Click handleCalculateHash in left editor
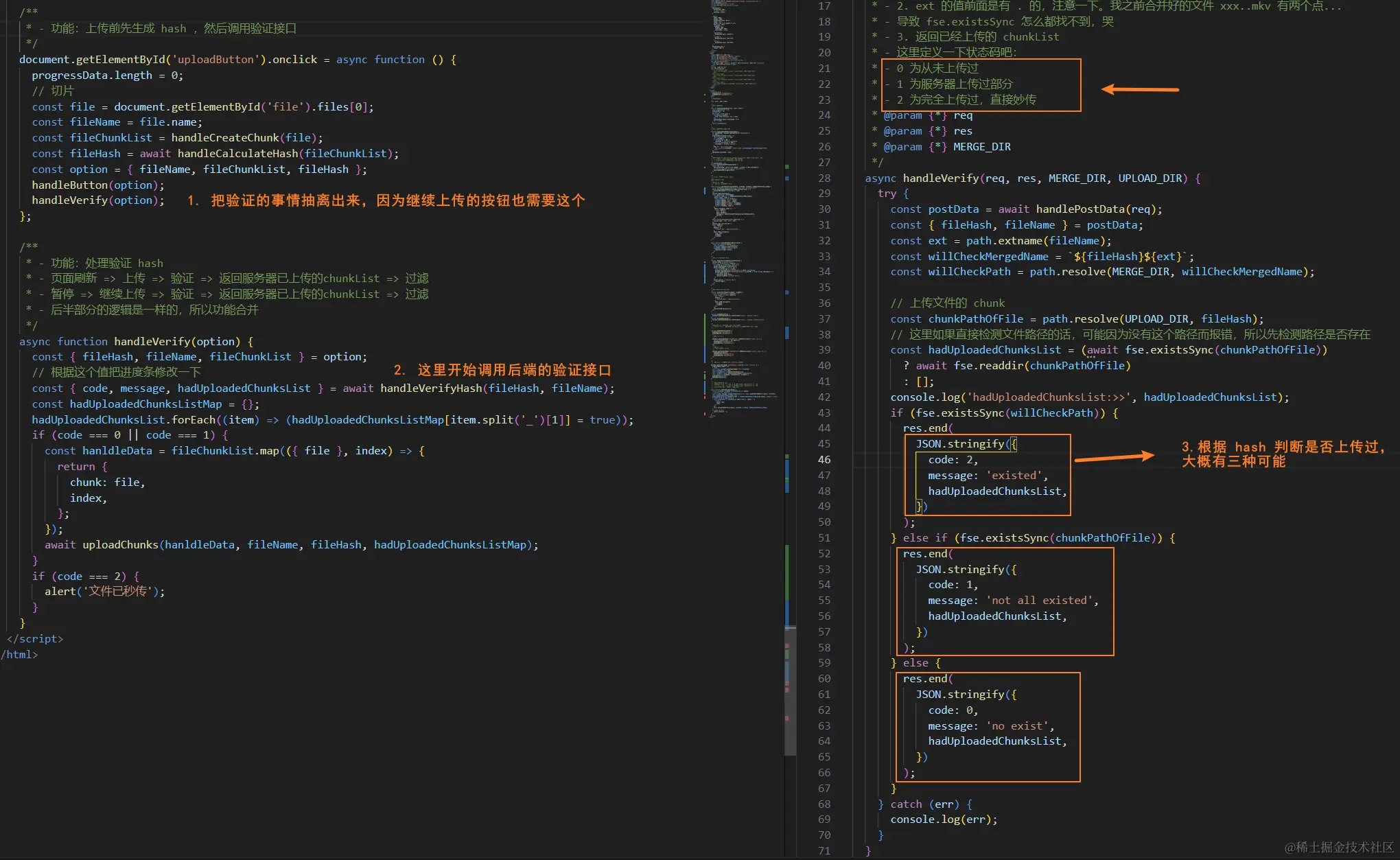Screen dimensions: 1400x860 click(237, 154)
